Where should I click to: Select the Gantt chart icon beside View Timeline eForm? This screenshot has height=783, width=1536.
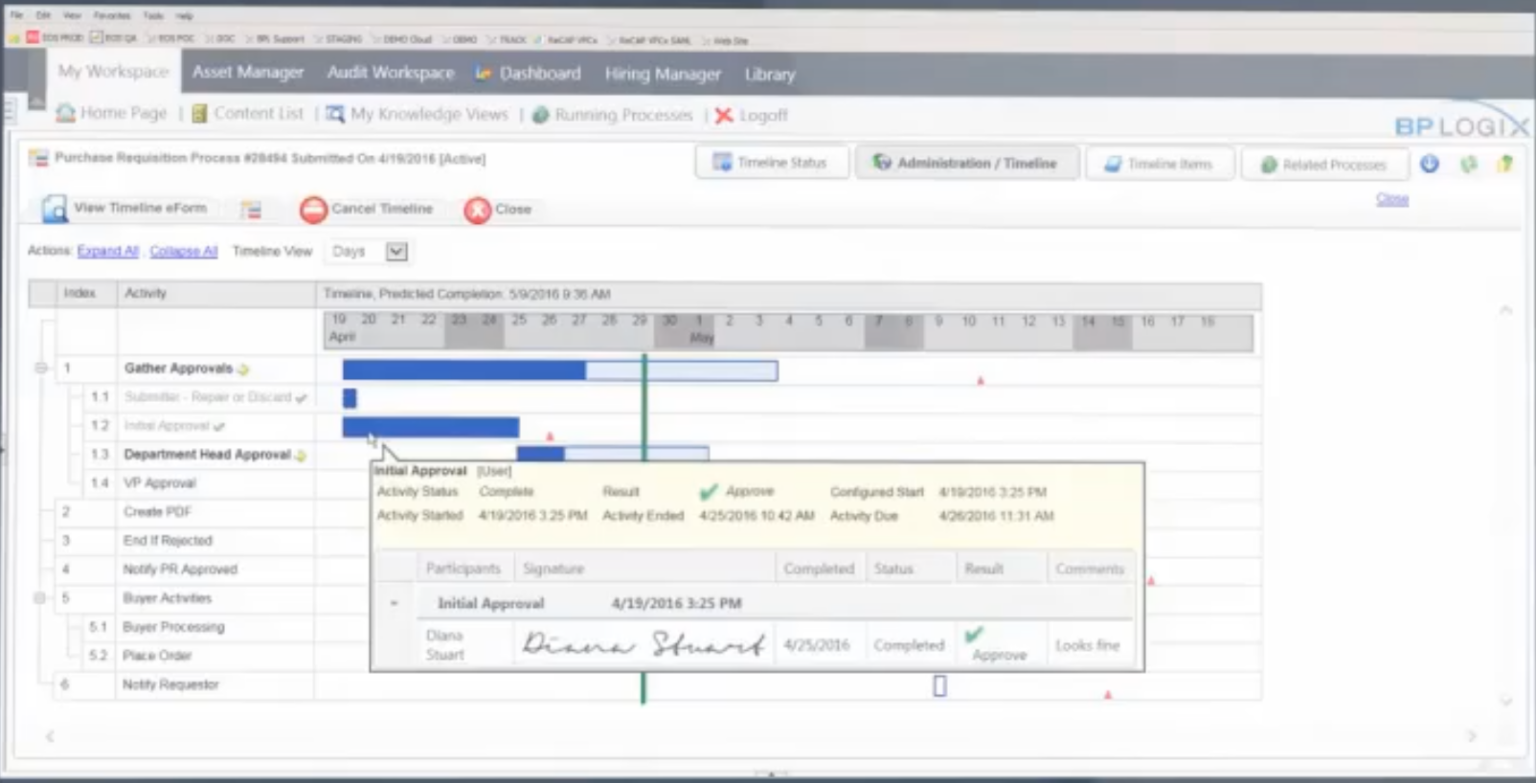tap(251, 209)
